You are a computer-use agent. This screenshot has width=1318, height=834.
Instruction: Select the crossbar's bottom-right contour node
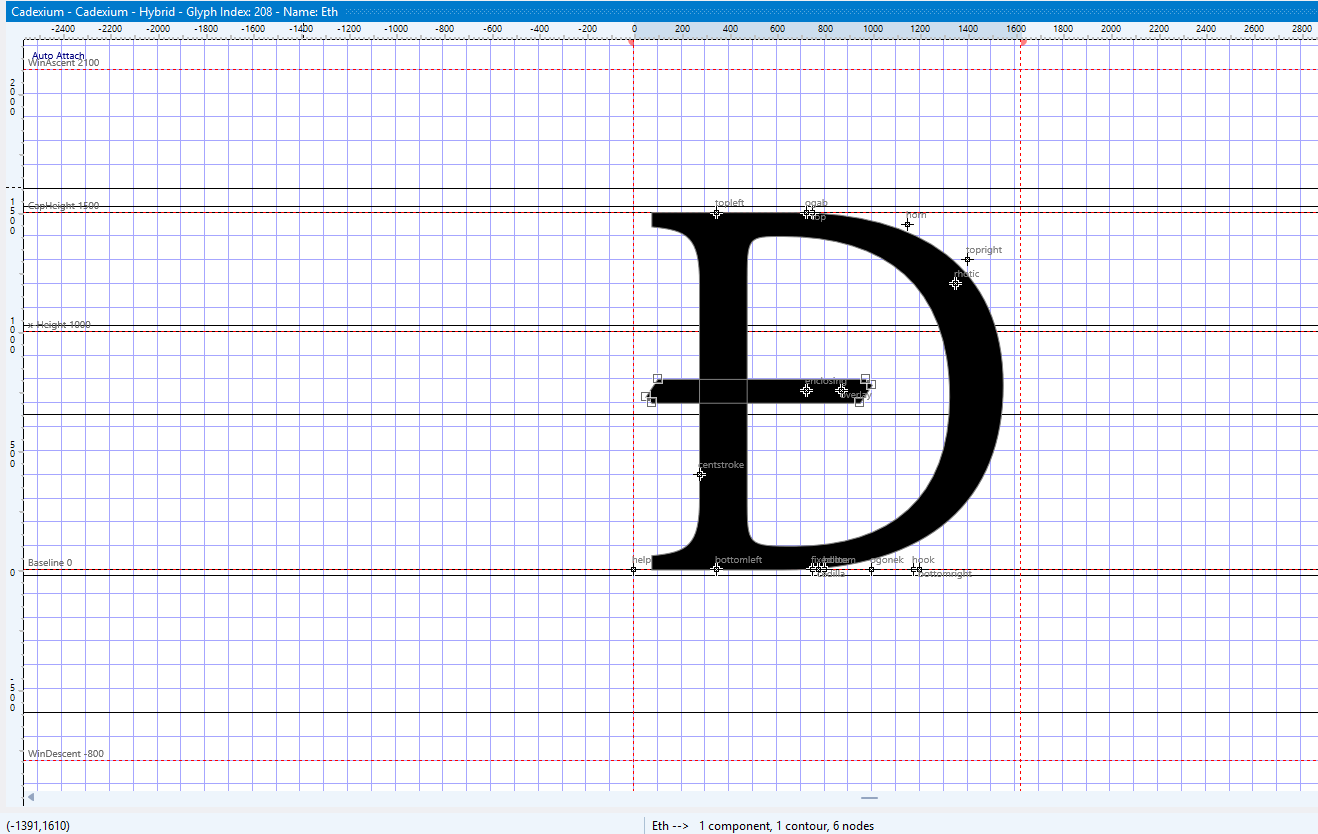[859, 403]
